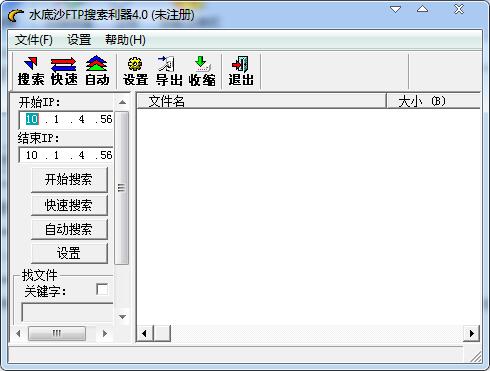Image resolution: width=490 pixels, height=371 pixels.
Task: Click the 开始搜索 button
Action: (x=69, y=180)
